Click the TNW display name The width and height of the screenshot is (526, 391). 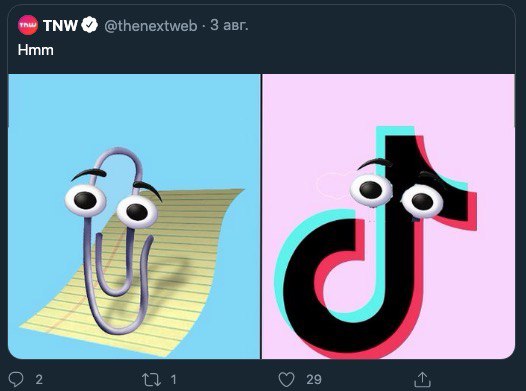(x=60, y=25)
